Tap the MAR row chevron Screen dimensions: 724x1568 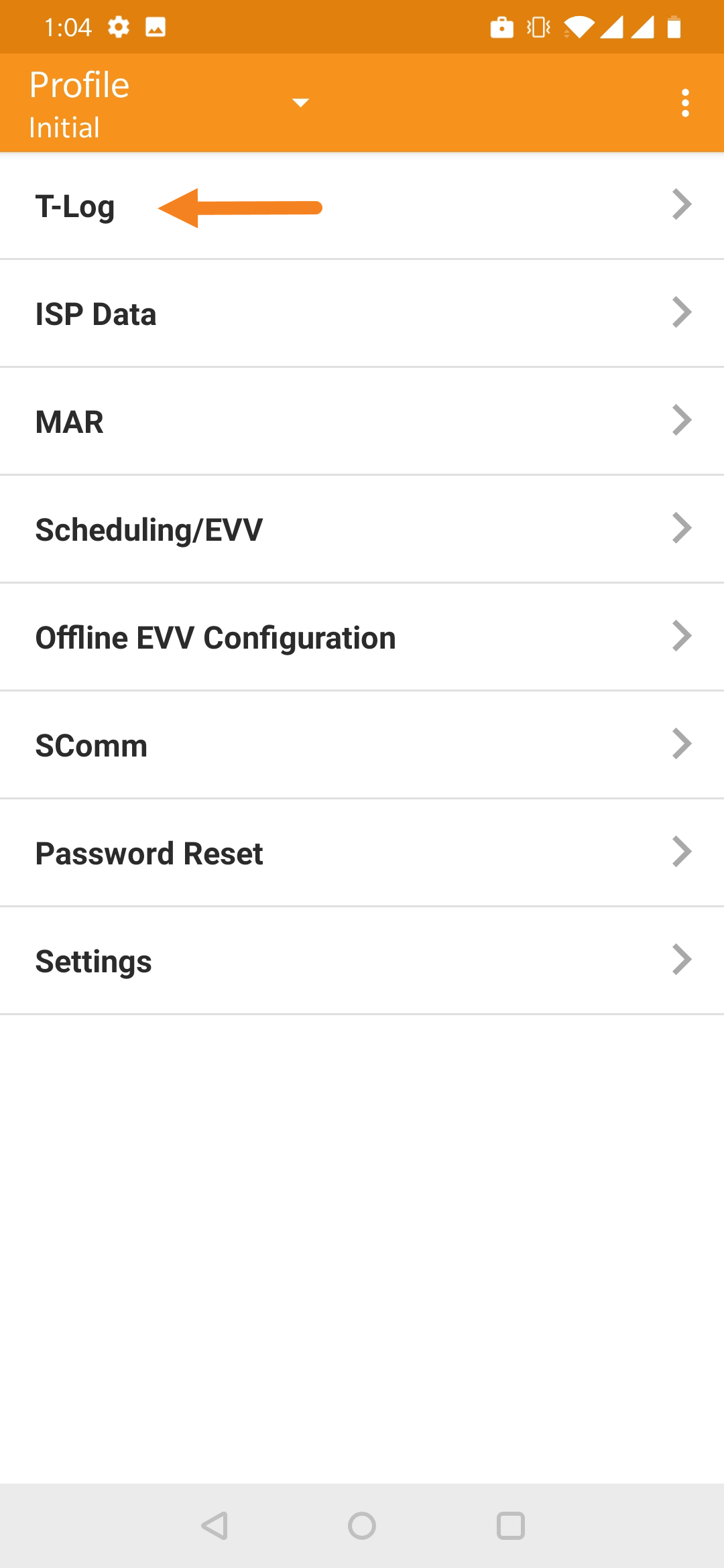point(682,420)
